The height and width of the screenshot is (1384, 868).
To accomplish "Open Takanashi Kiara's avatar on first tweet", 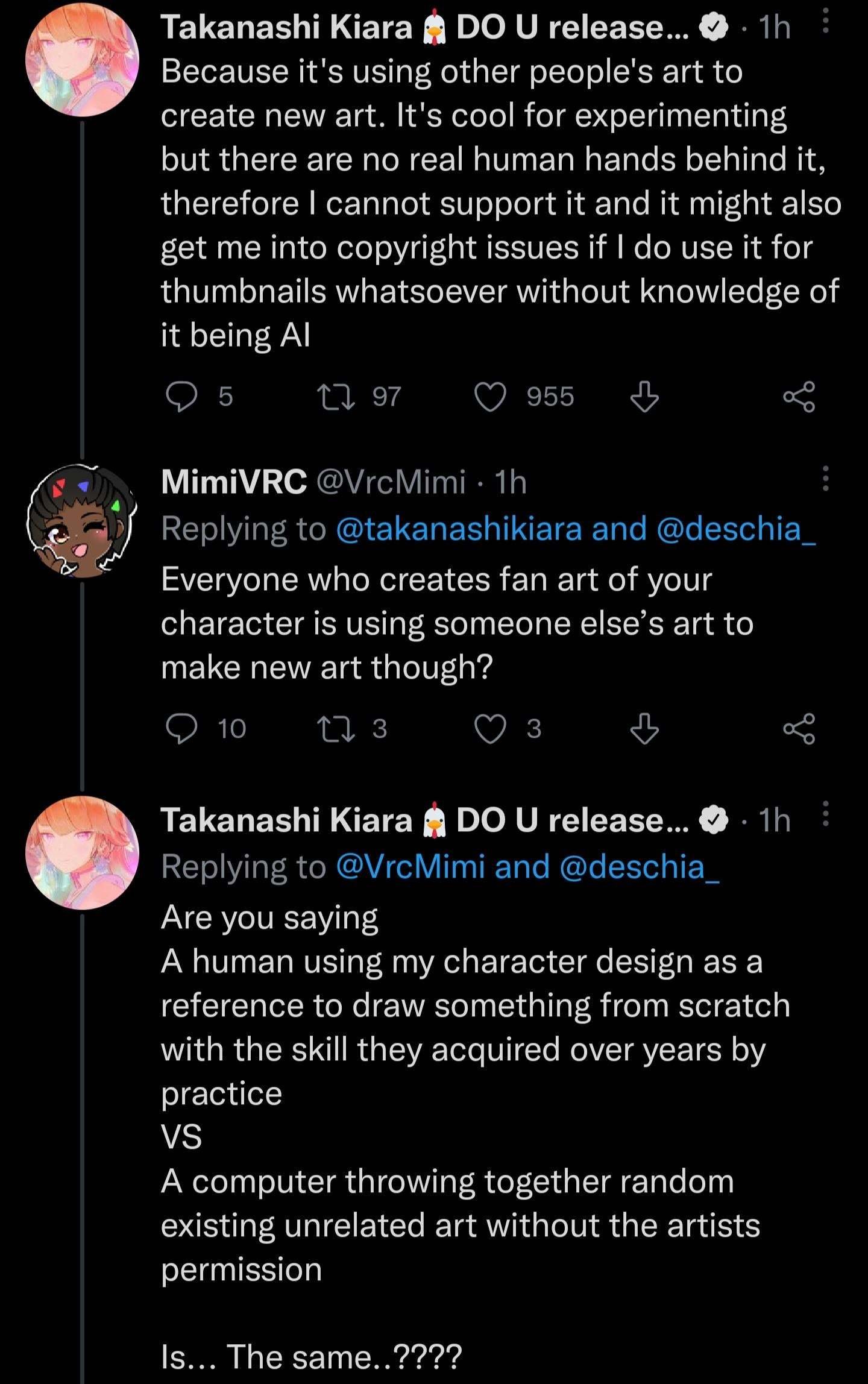I will (x=82, y=59).
